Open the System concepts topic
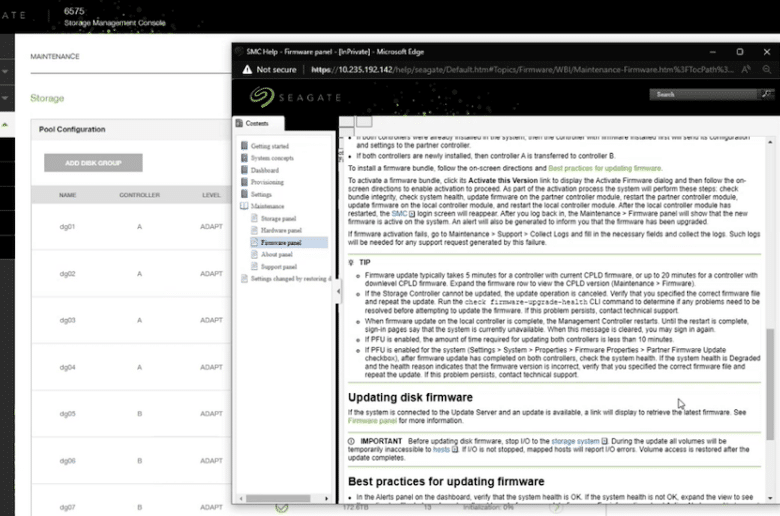The image size is (780, 516). pos(272,158)
